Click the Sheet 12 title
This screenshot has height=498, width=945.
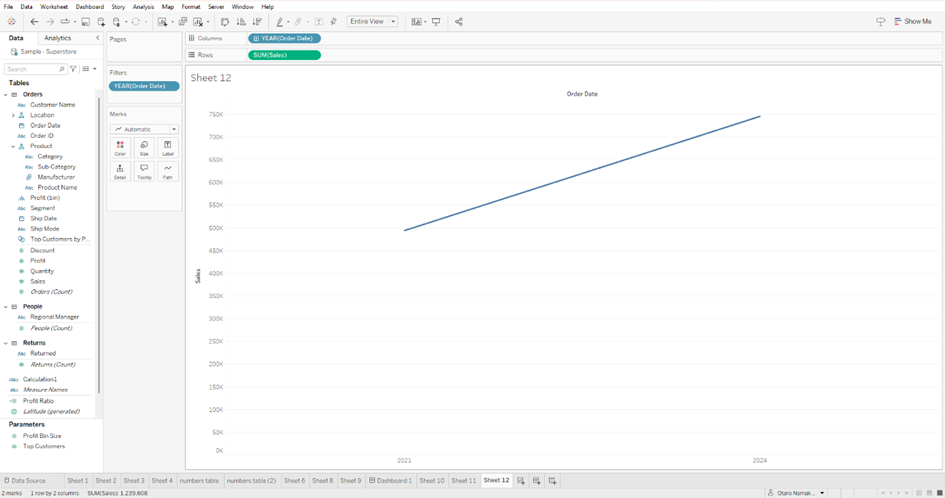[x=211, y=78]
